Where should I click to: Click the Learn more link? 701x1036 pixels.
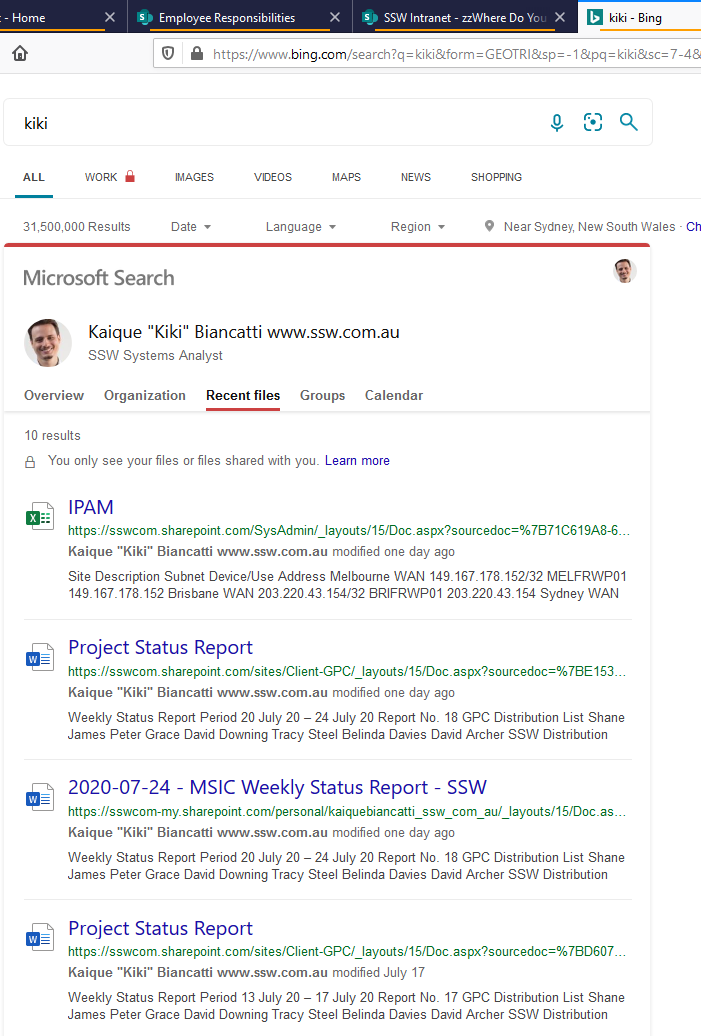point(357,461)
